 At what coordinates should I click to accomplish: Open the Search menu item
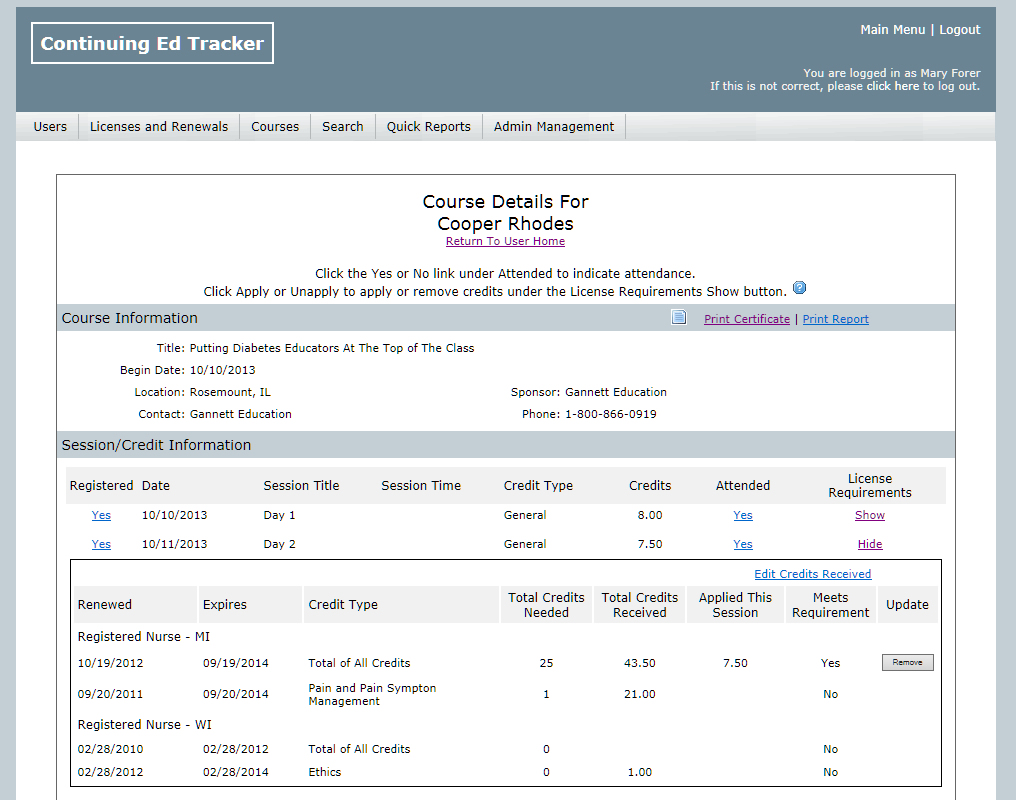click(342, 127)
